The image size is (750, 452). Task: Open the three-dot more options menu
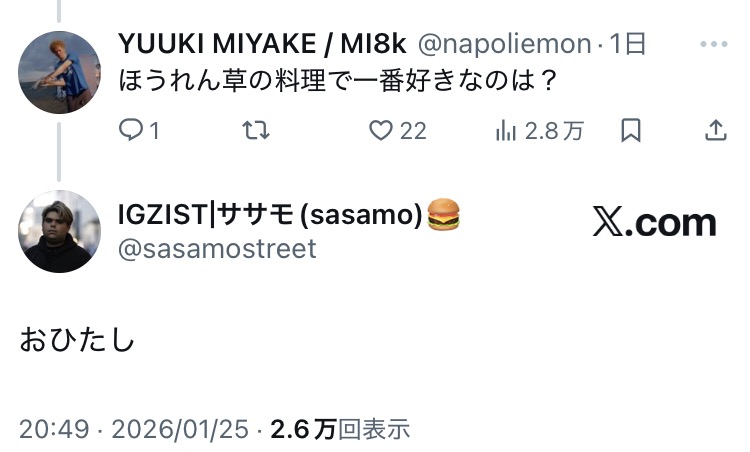point(715,45)
